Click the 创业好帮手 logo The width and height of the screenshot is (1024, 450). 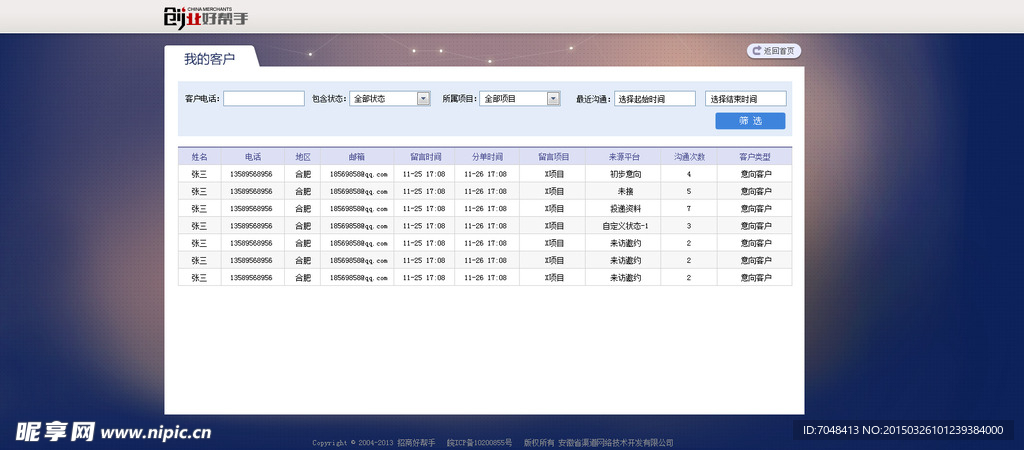click(205, 17)
